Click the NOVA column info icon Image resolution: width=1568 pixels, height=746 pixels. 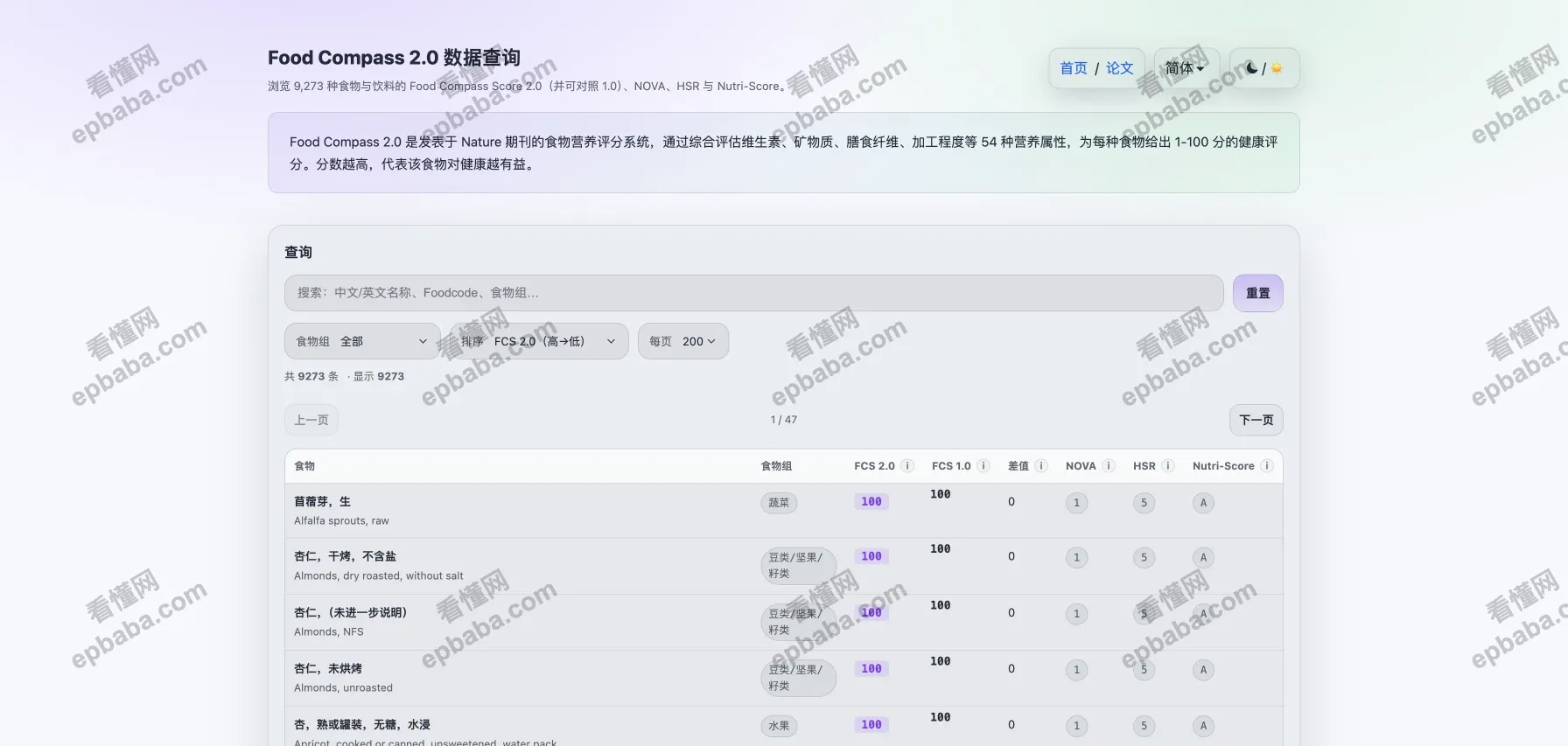coord(1109,466)
